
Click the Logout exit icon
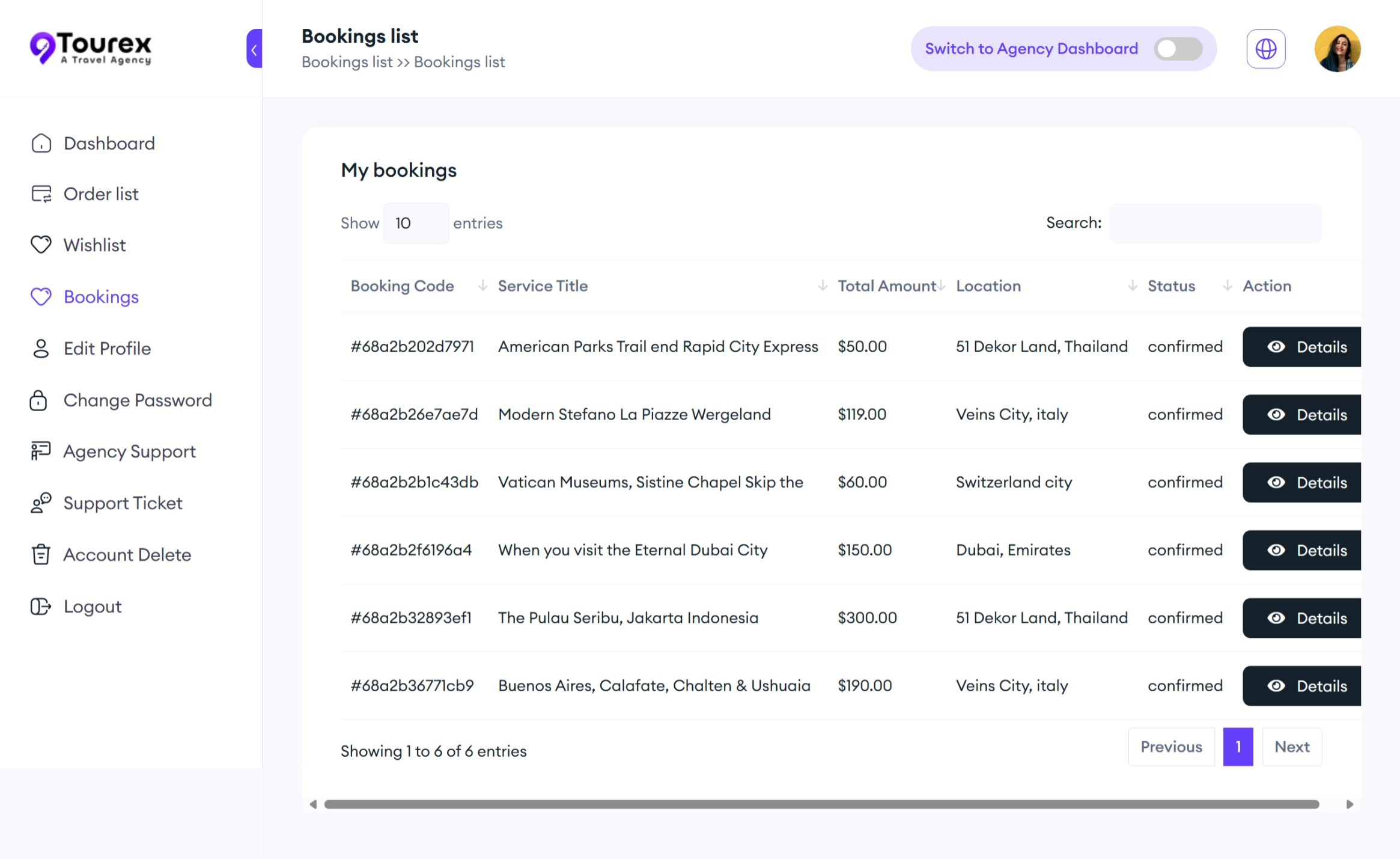[40, 607]
